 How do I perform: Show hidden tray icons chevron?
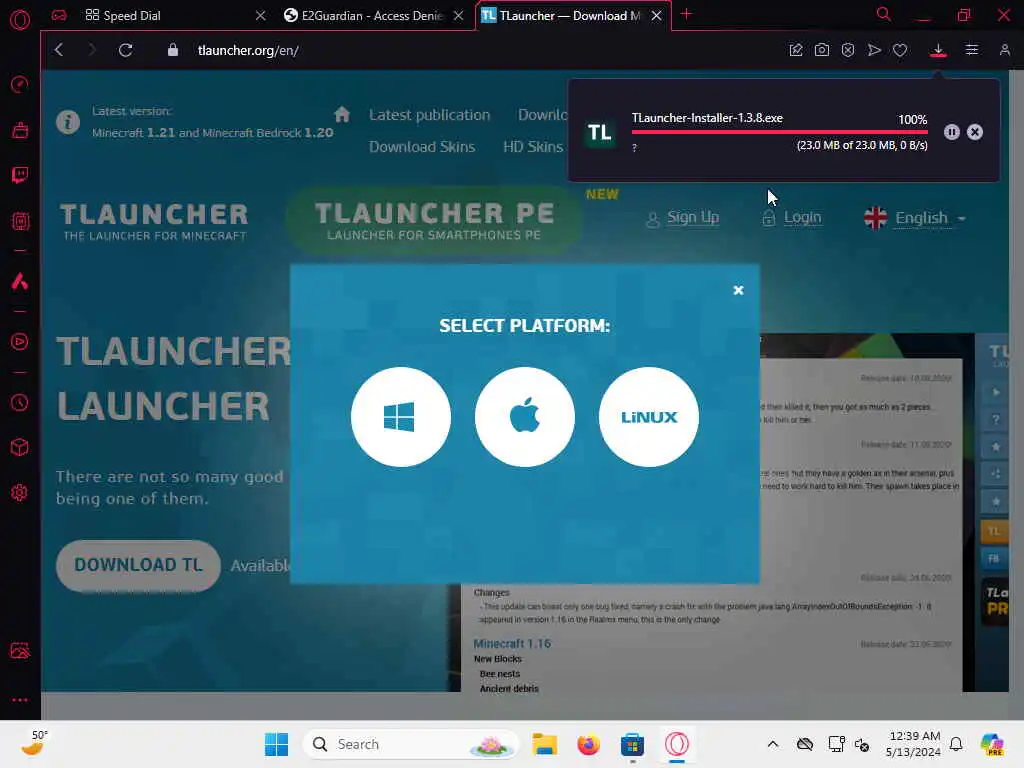coord(773,744)
